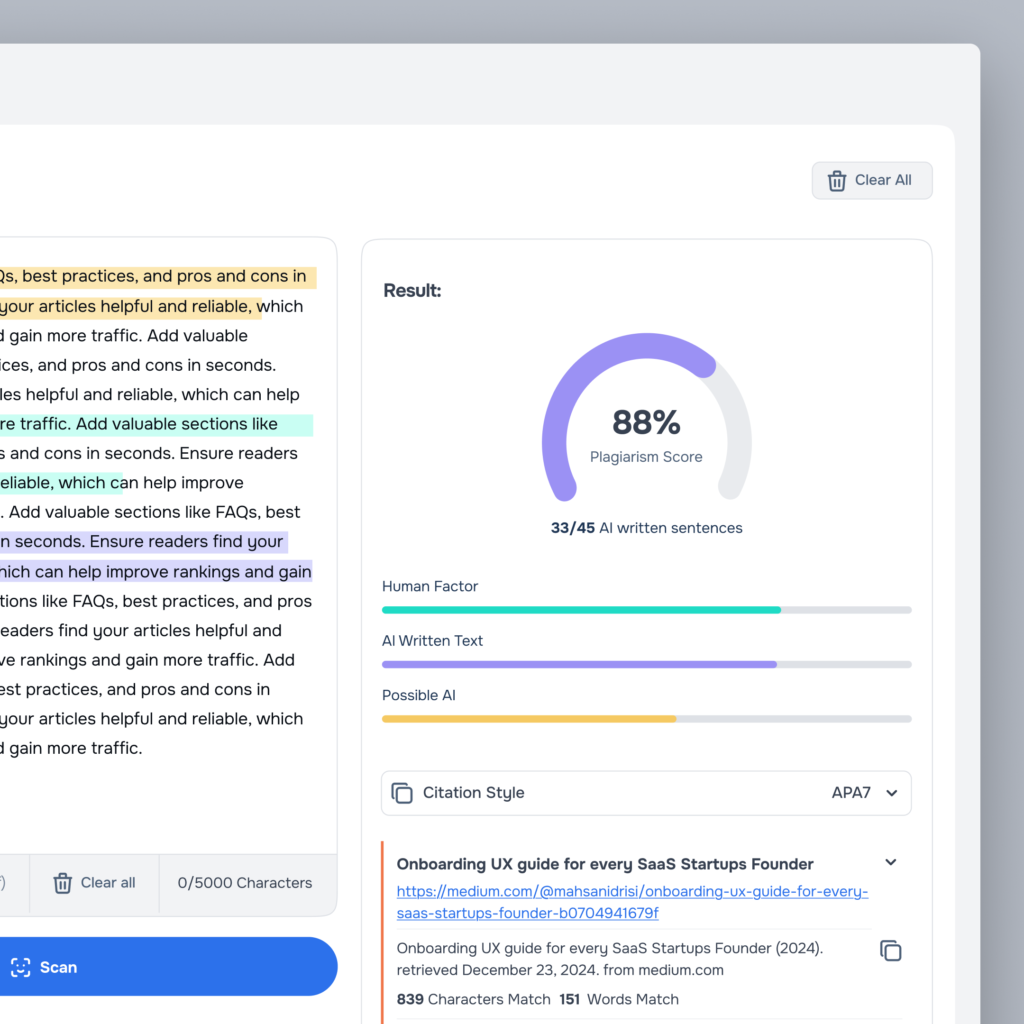
Task: Click the trash icon beside lowercase Clear all
Action: pyautogui.click(x=63, y=883)
